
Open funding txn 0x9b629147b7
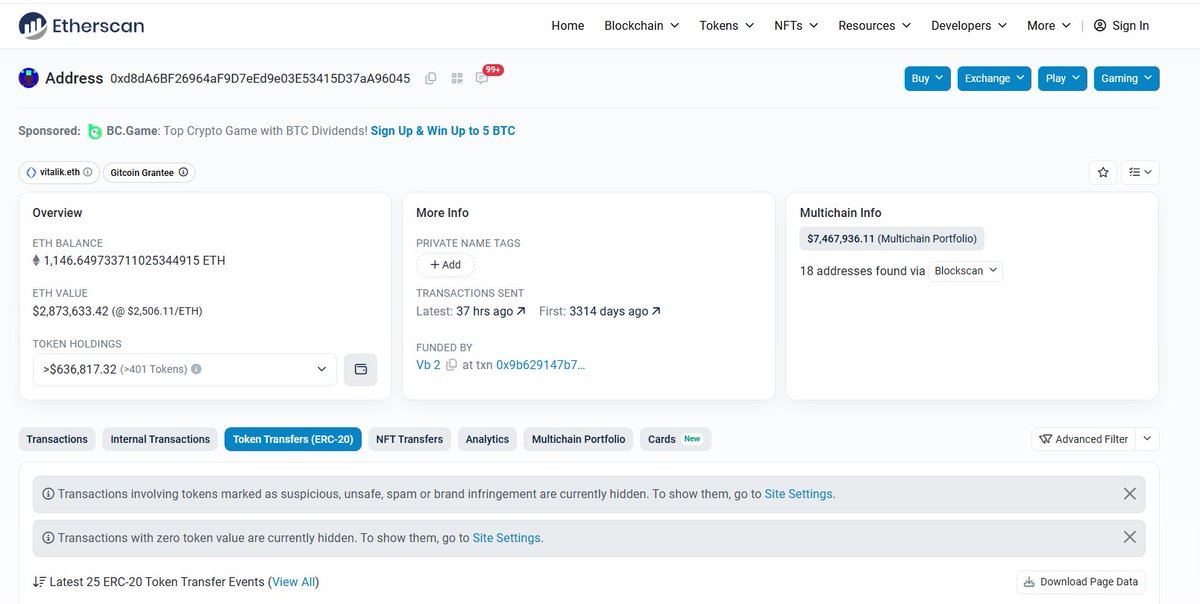click(541, 365)
